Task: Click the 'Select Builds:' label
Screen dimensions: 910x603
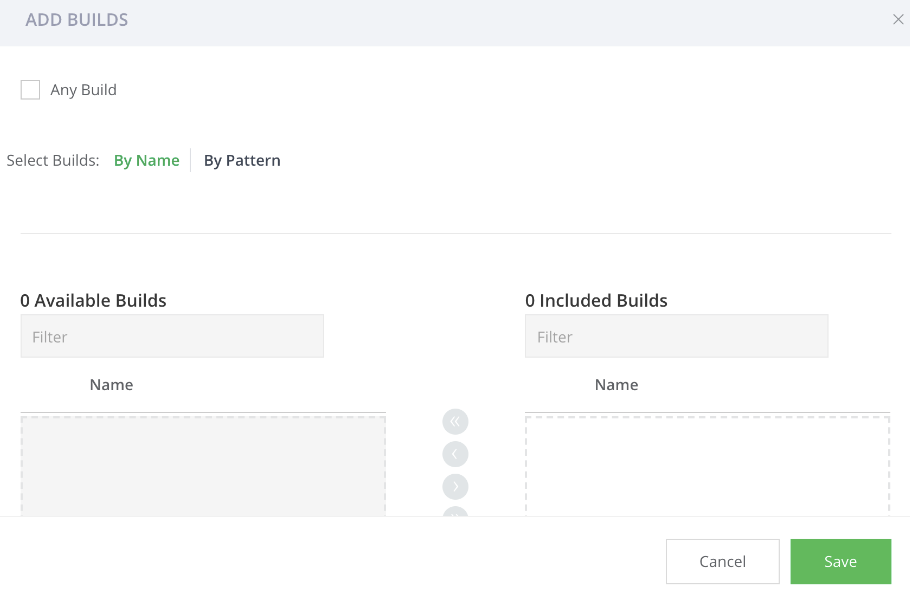Action: tap(53, 160)
